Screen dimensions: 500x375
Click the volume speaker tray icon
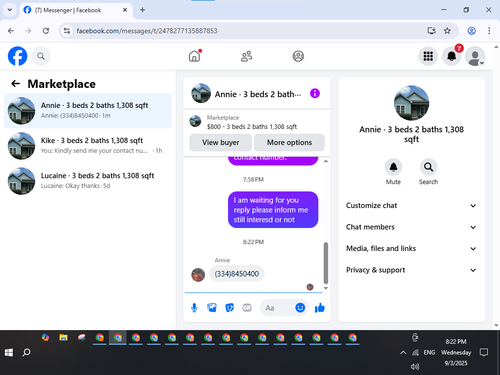coord(415,367)
